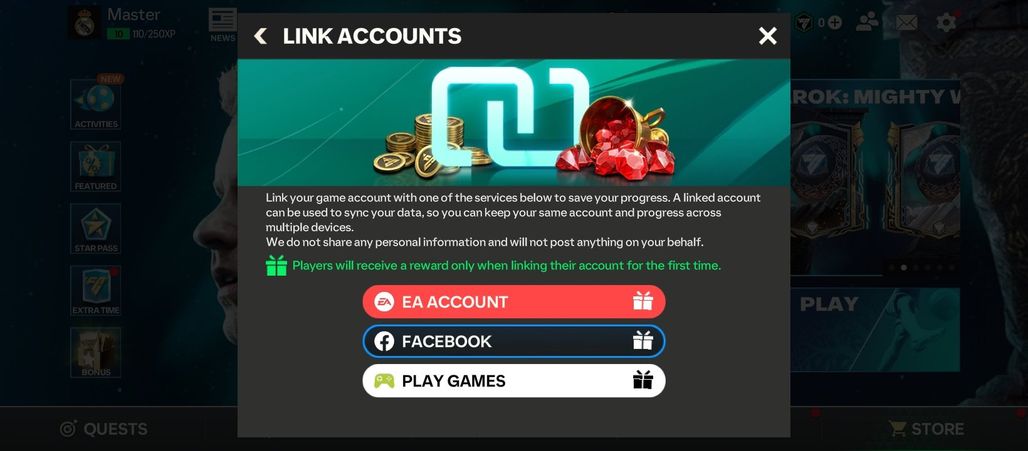Viewport: 1028px width, 451px height.
Task: Go back using the left chevron arrow
Action: point(261,36)
